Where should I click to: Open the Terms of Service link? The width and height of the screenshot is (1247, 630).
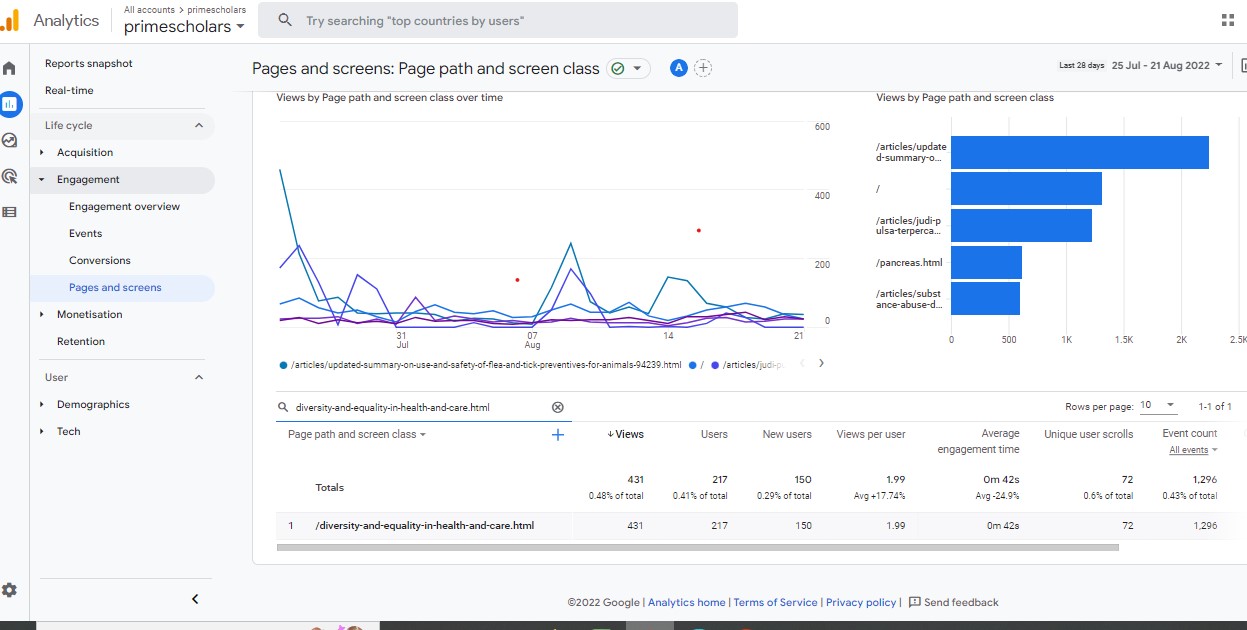click(x=775, y=602)
